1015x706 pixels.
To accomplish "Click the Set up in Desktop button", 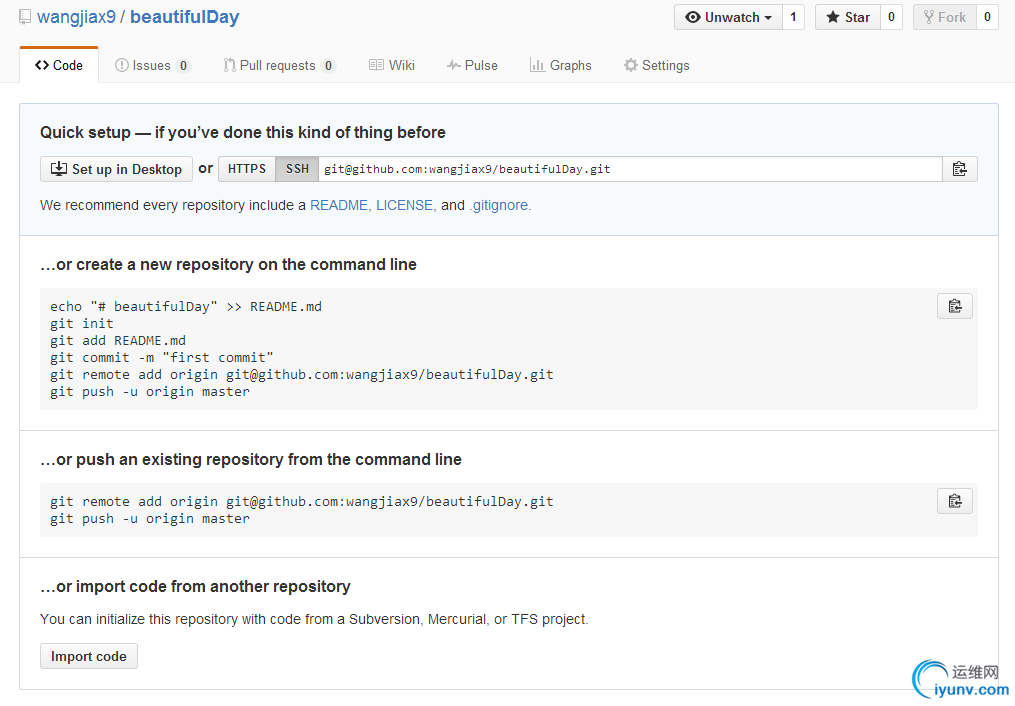I will 116,169.
